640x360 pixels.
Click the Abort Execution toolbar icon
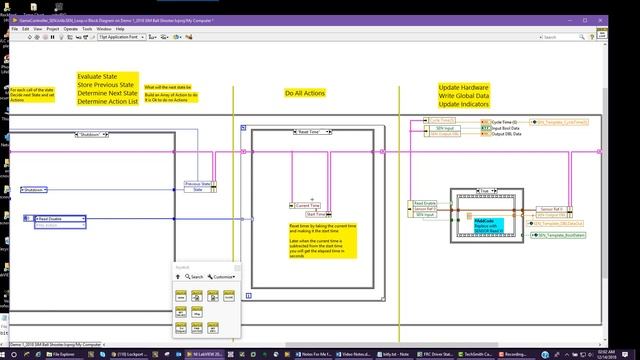coord(45,37)
